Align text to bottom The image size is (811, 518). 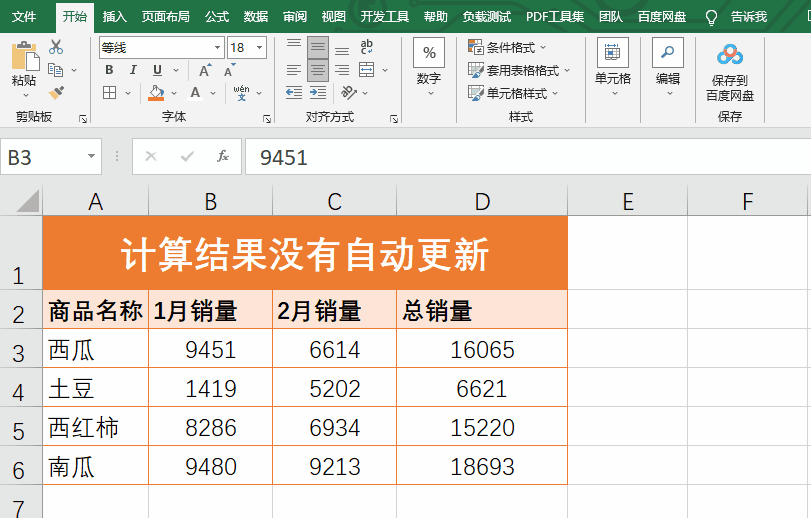point(341,50)
